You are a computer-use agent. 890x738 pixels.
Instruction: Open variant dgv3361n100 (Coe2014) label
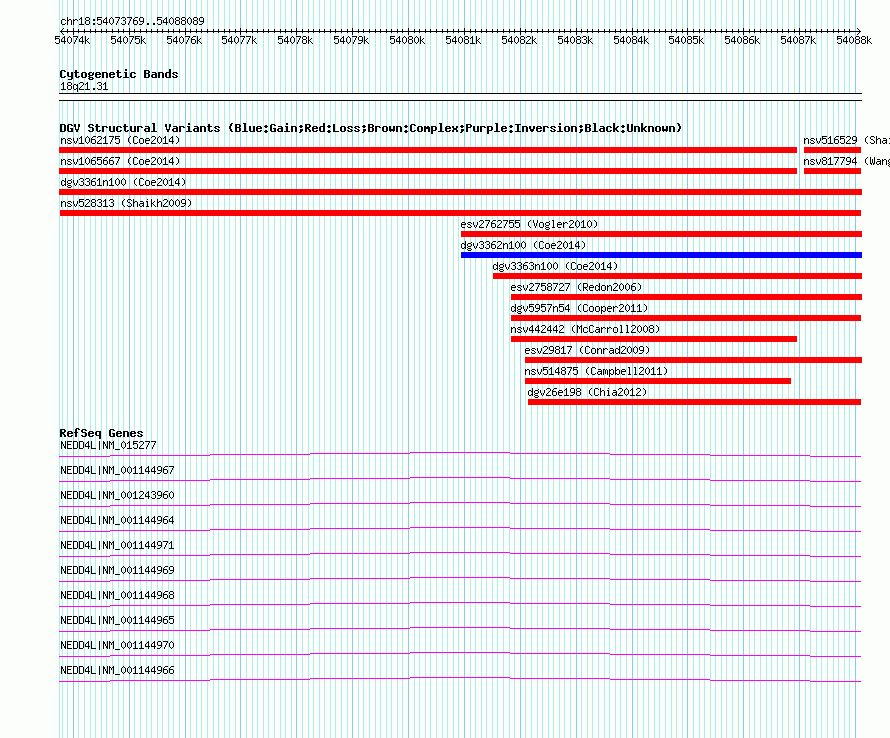pyautogui.click(x=123, y=182)
